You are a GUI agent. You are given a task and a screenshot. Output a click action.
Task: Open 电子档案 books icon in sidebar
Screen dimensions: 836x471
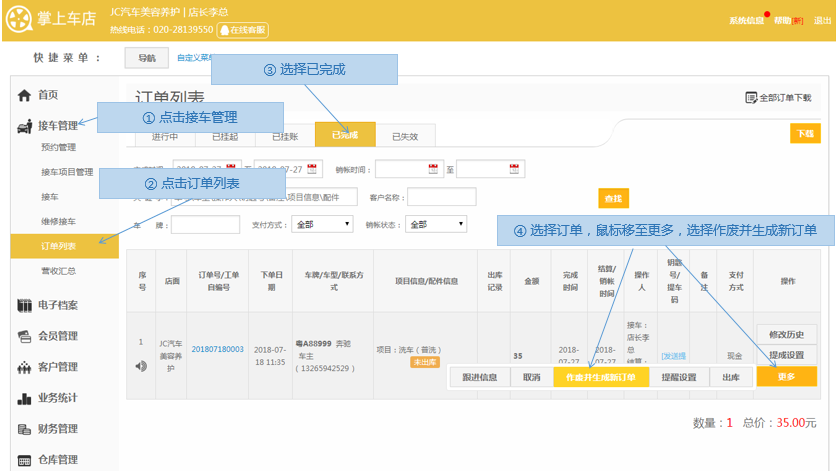pyautogui.click(x=24, y=305)
